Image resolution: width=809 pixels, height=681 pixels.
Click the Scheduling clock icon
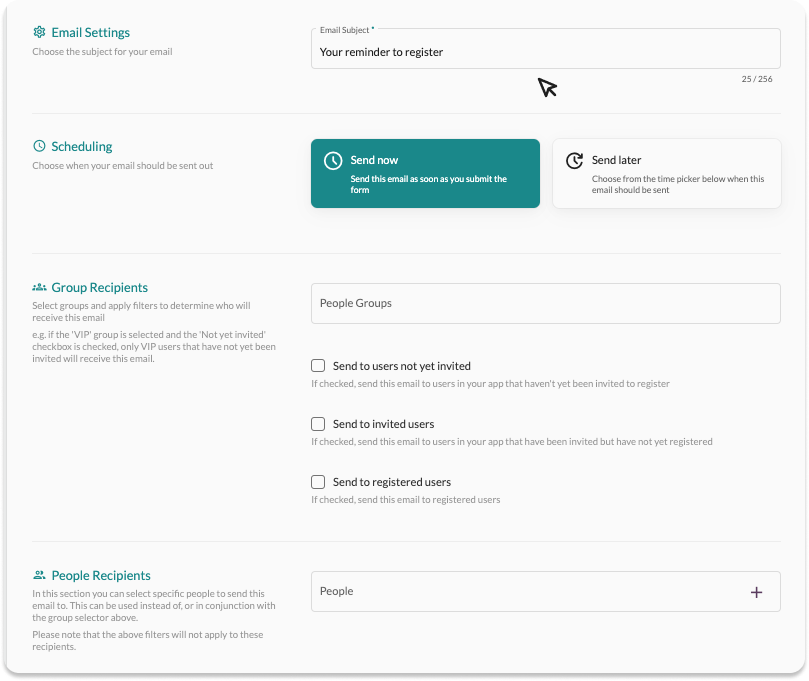pos(39,146)
